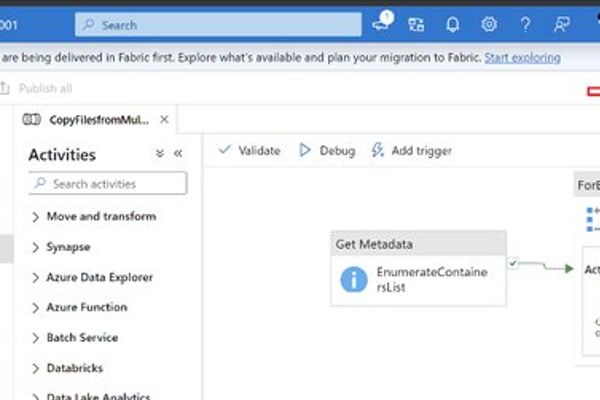
Task: Follow the Start exploring link
Action: pos(522,58)
